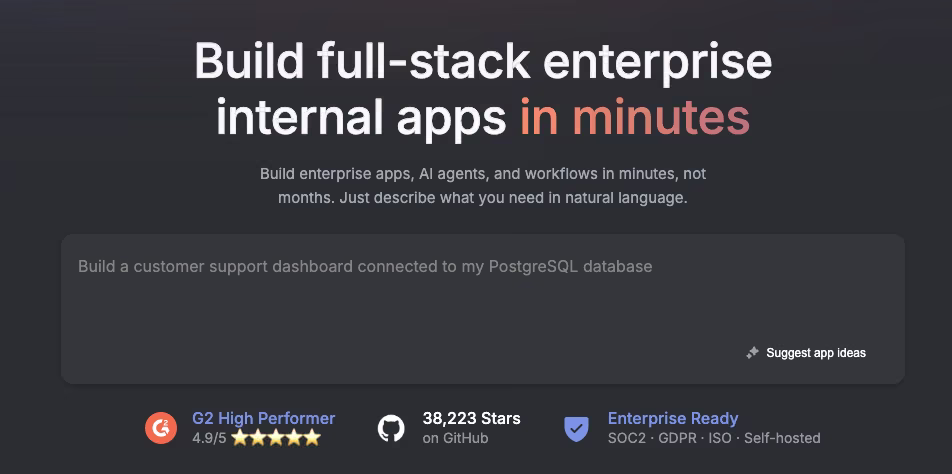Open the GitHub Octocat icon
952x474 pixels.
391,428
